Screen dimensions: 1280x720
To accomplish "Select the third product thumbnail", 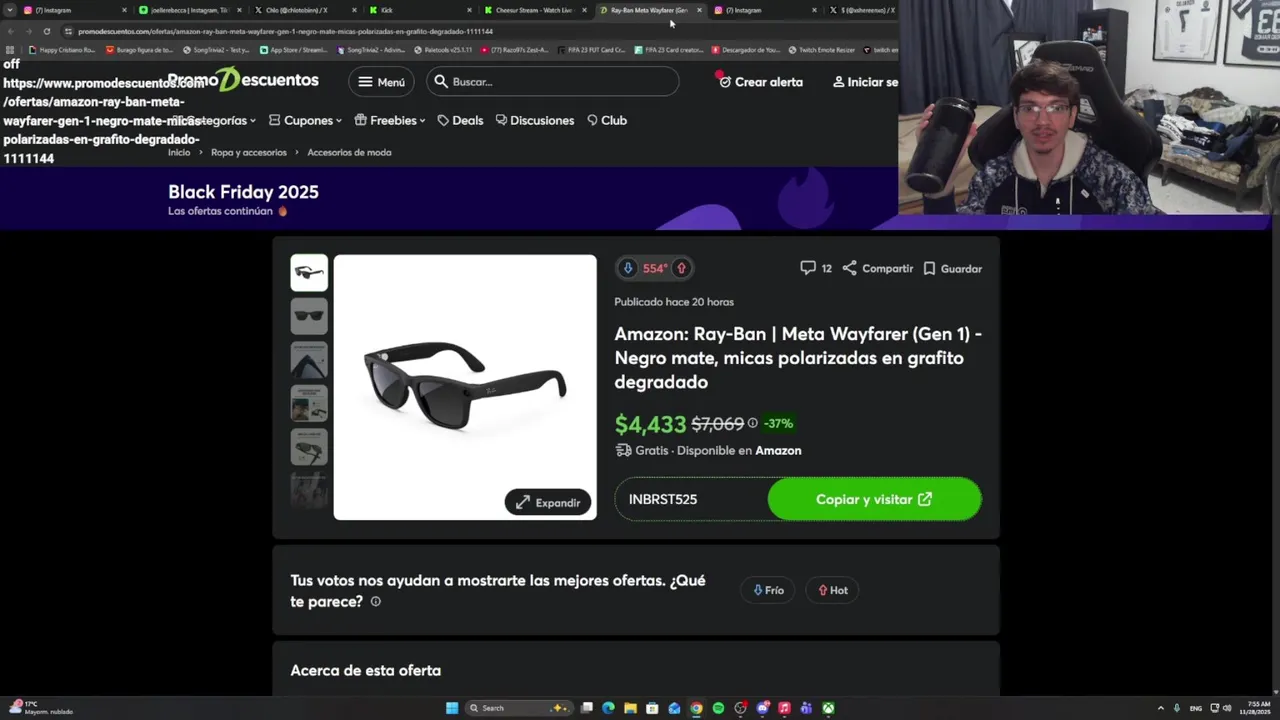I will click(x=309, y=360).
